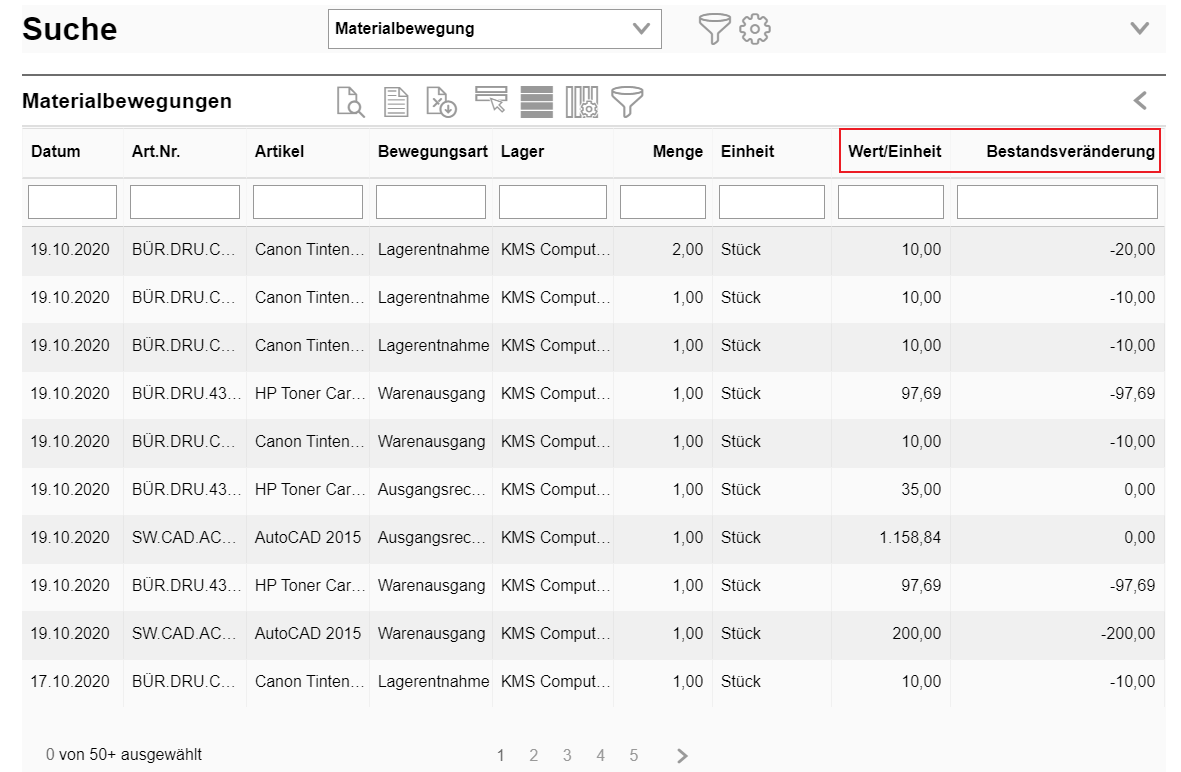Click inside the Artikel filter input field
Viewport: 1181px width, 772px height.
click(307, 201)
